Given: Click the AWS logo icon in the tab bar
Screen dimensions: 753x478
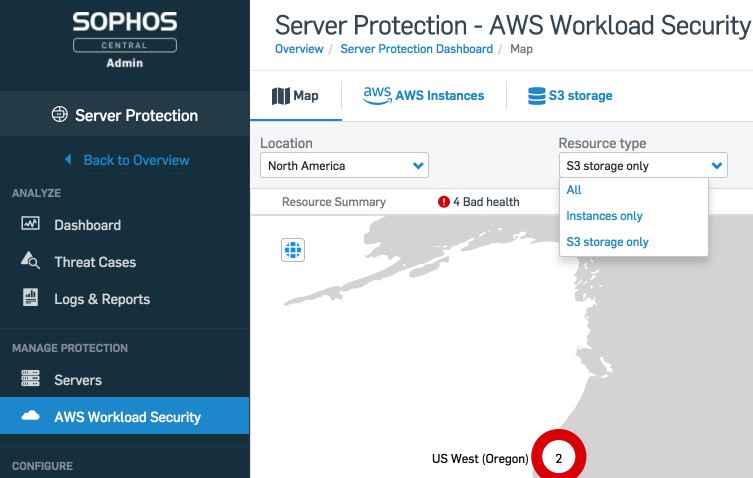Looking at the screenshot, I should (377, 95).
